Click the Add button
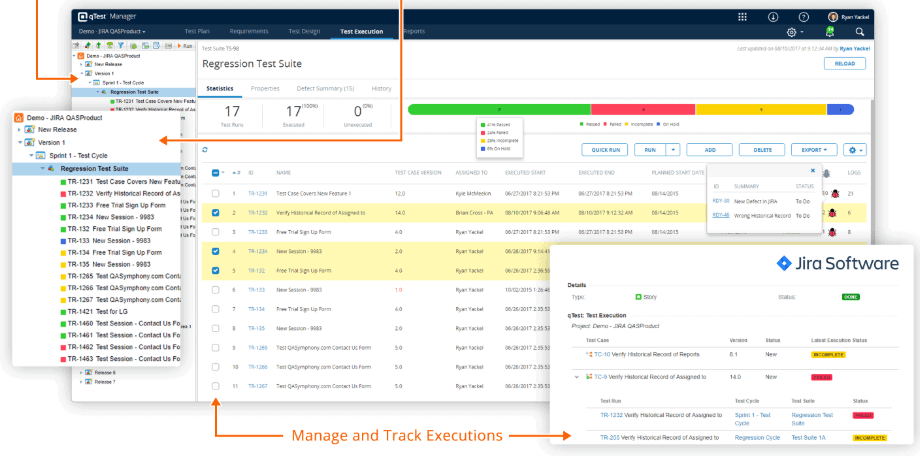The height and width of the screenshot is (456, 920). pos(709,150)
